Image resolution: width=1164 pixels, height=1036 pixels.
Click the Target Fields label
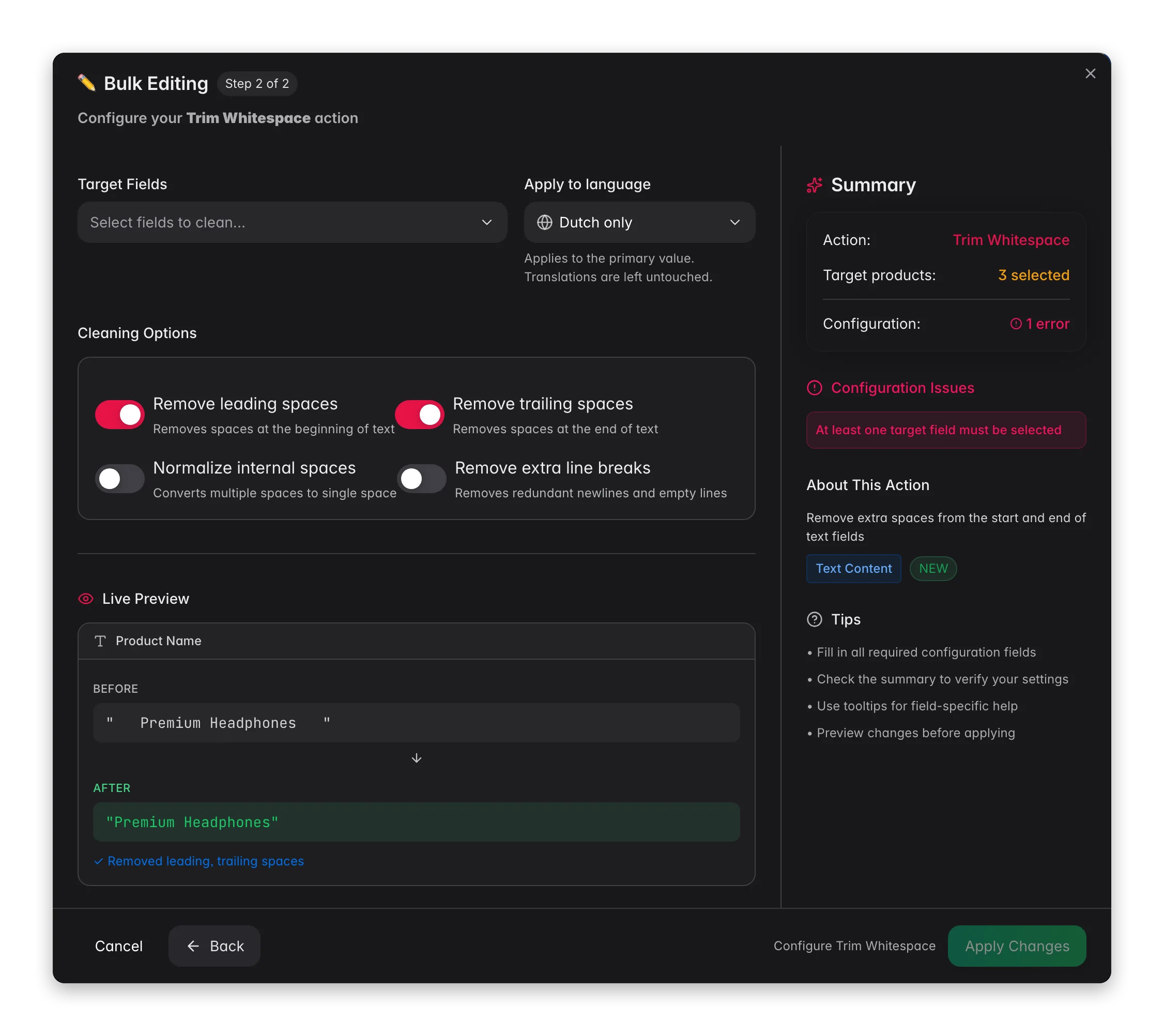click(122, 184)
